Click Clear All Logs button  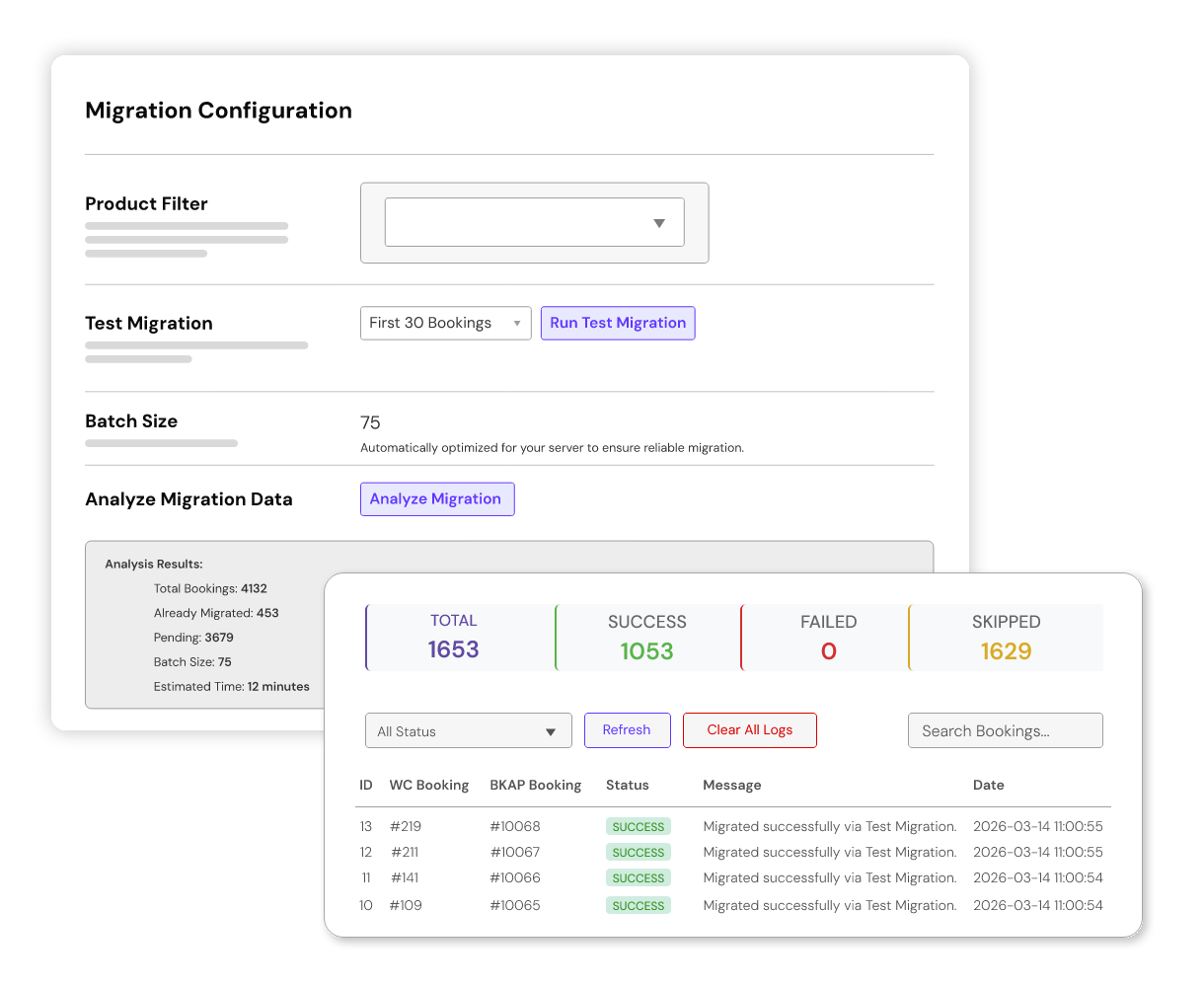749,729
